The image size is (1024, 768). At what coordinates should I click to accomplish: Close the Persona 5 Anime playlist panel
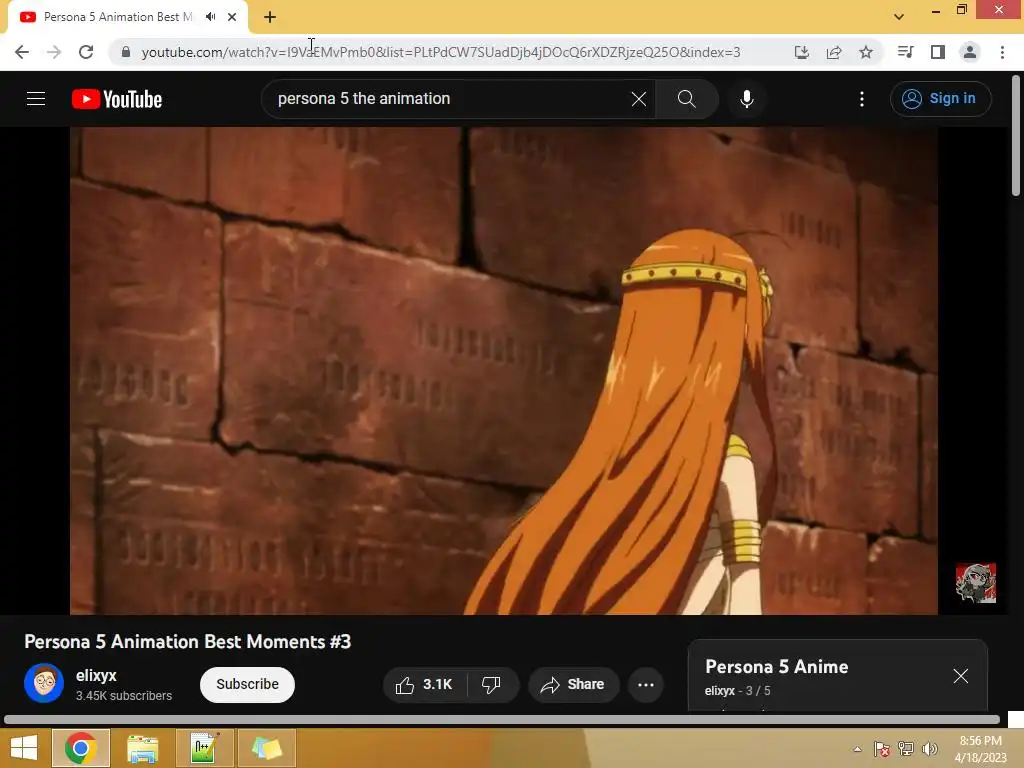pos(960,676)
